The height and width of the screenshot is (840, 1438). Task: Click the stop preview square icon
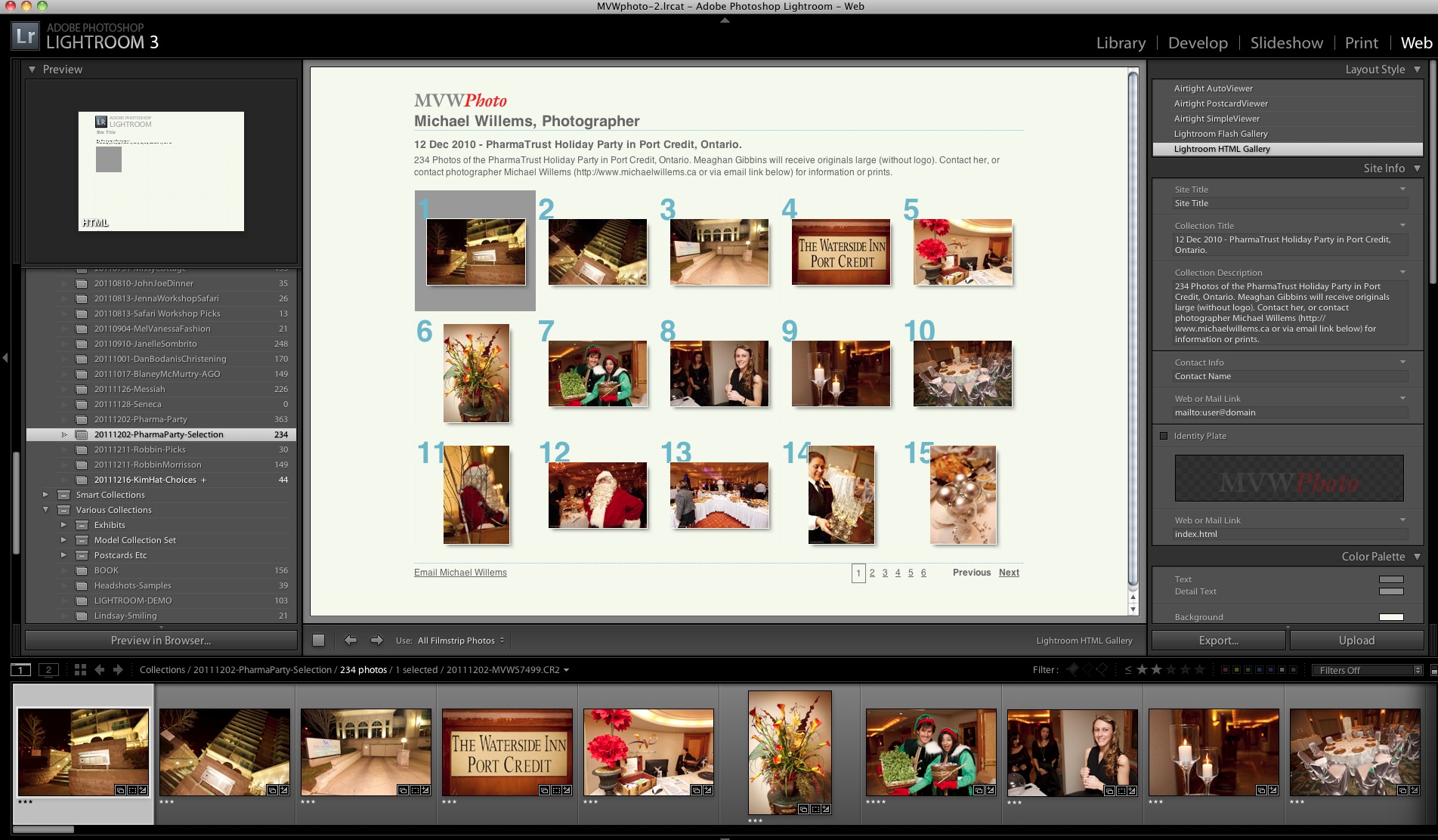(x=319, y=641)
